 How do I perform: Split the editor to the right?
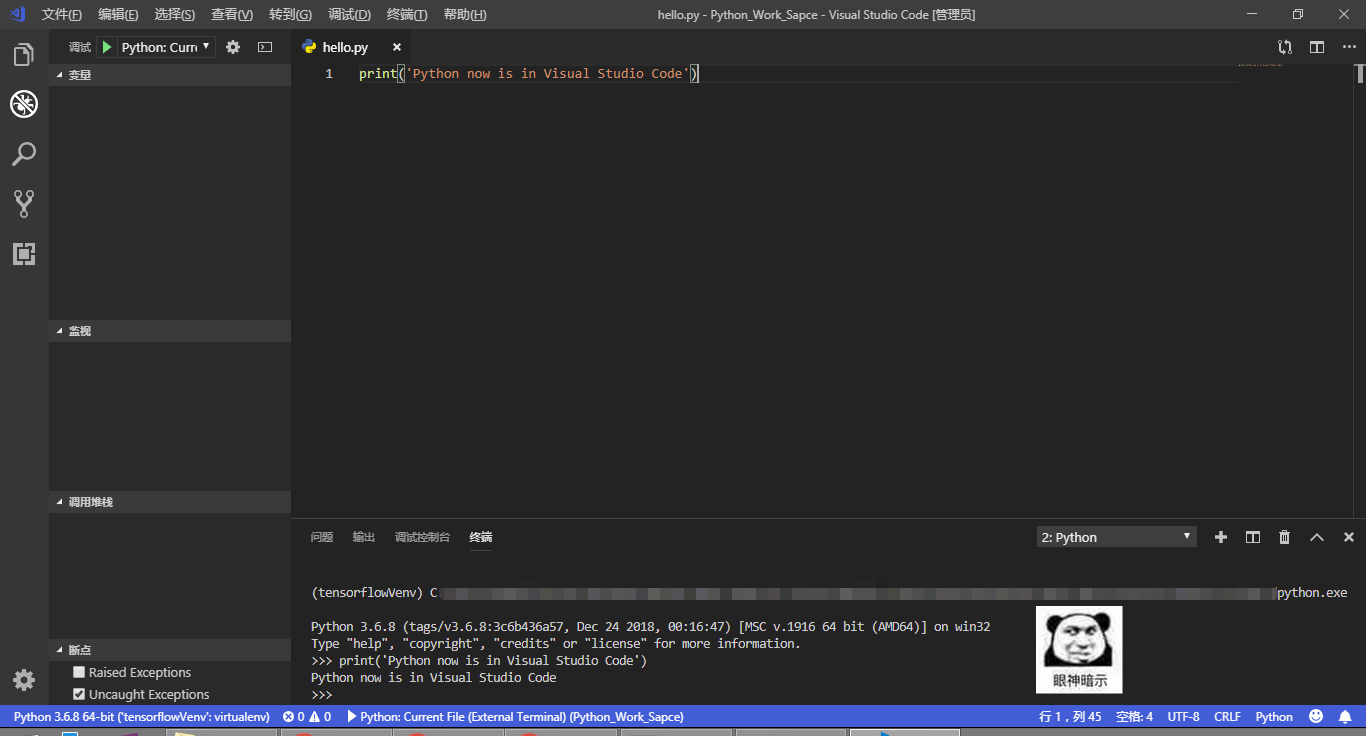click(1317, 47)
